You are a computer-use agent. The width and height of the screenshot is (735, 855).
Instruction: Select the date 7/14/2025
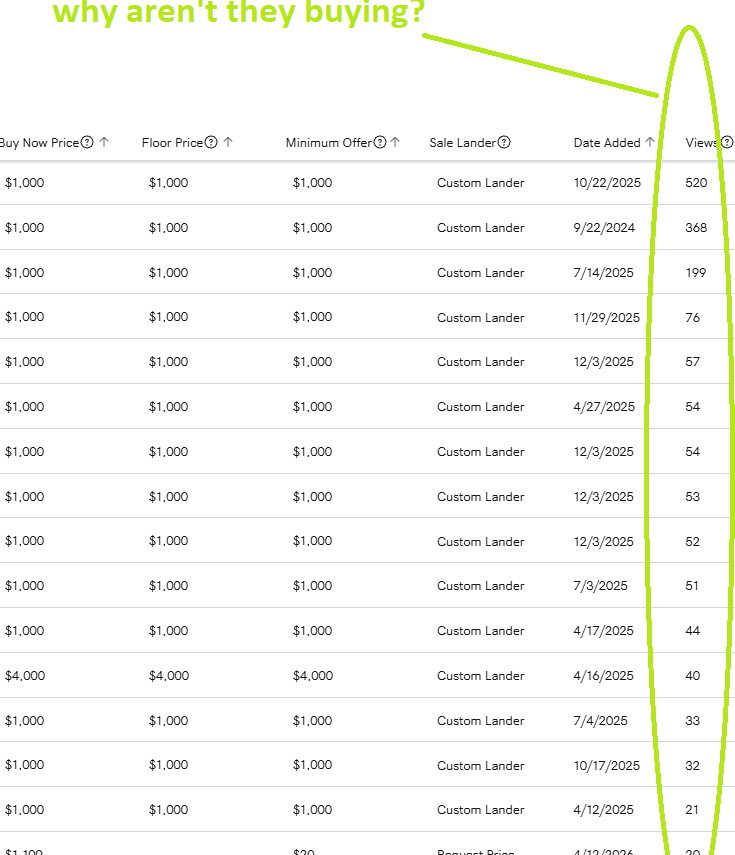pyautogui.click(x=604, y=273)
